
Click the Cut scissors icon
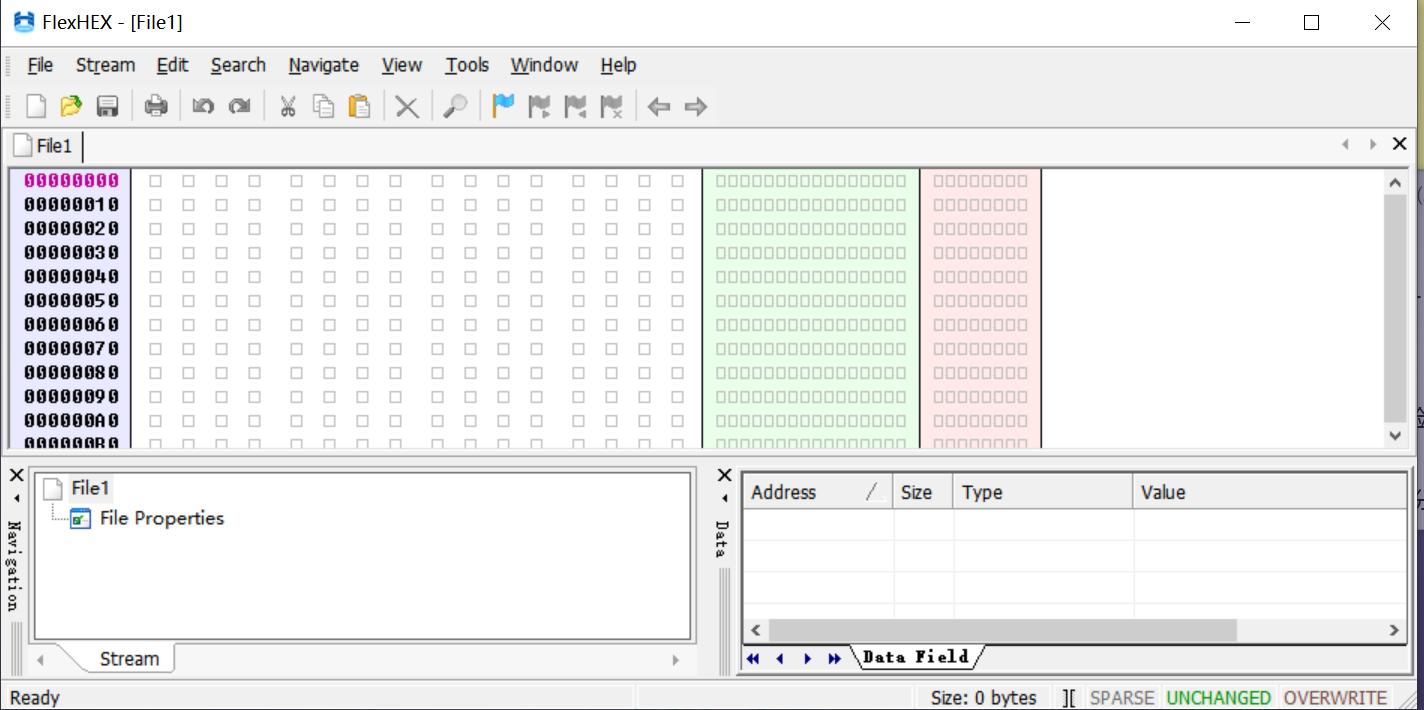pyautogui.click(x=288, y=106)
